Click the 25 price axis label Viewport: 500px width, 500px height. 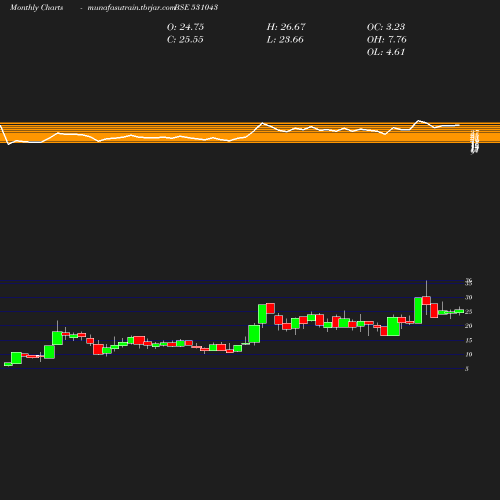coord(469,312)
